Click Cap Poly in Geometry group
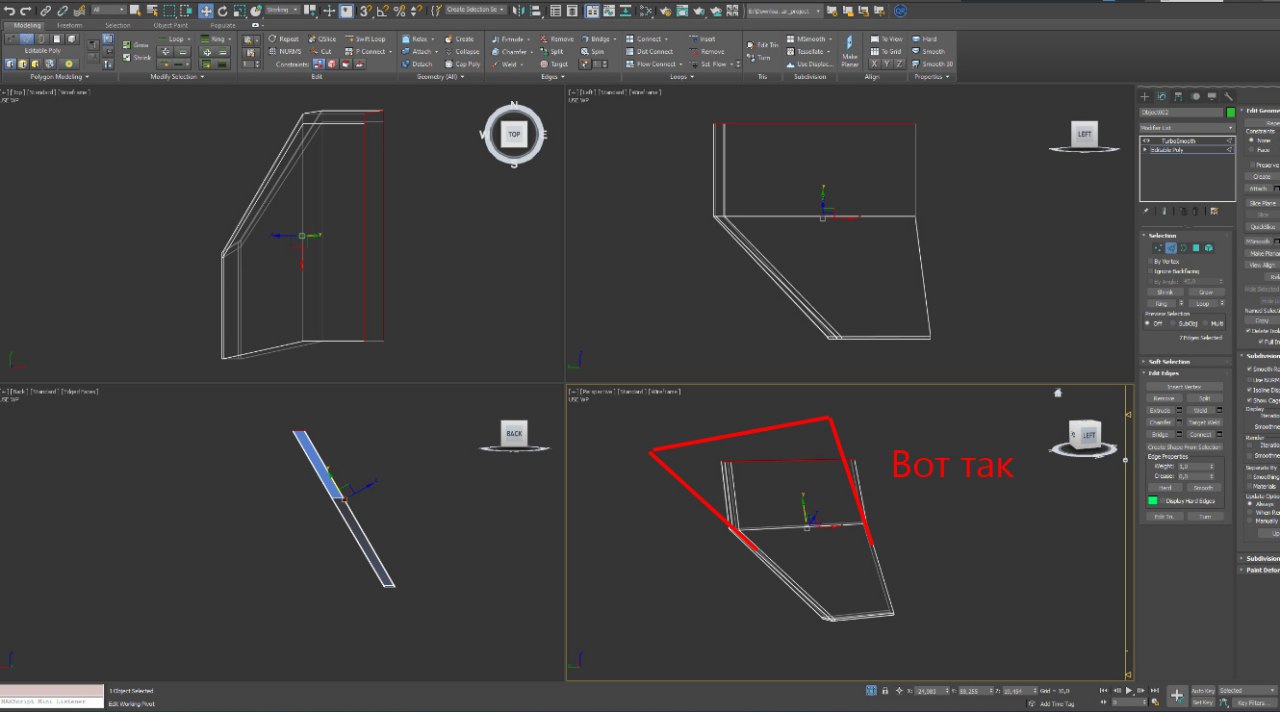Screen dimensions: 1280x712 point(462,64)
